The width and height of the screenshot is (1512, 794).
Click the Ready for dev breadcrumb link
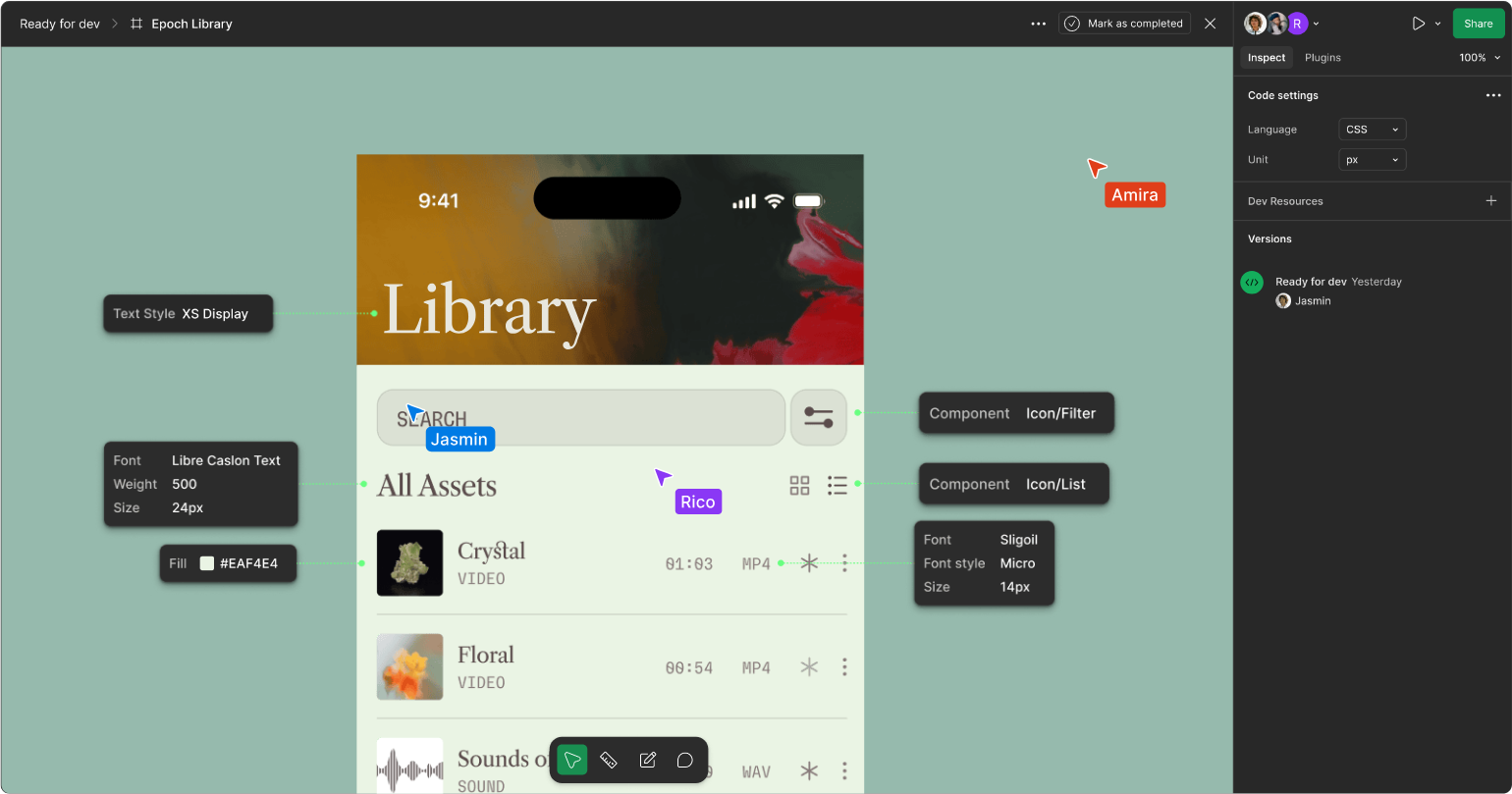pyautogui.click(x=59, y=23)
